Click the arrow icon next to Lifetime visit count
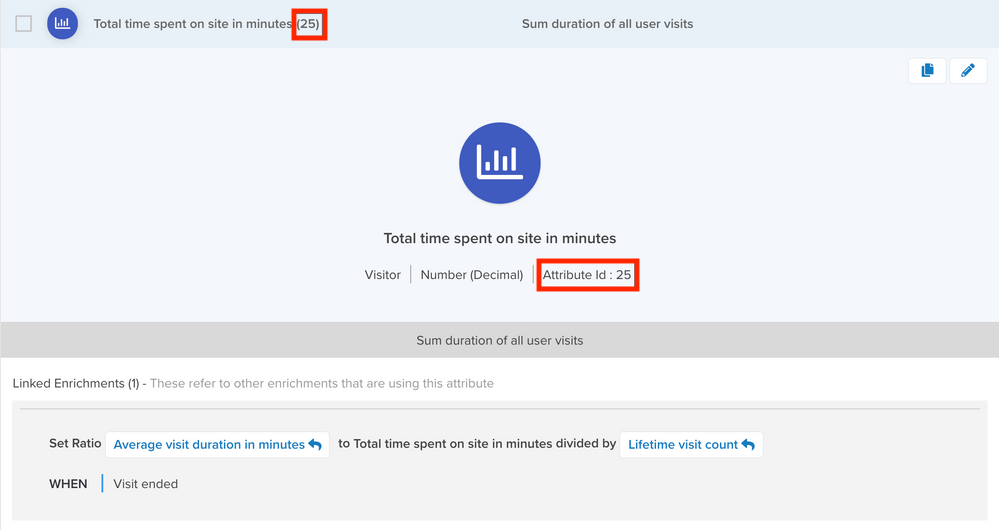 coord(748,445)
